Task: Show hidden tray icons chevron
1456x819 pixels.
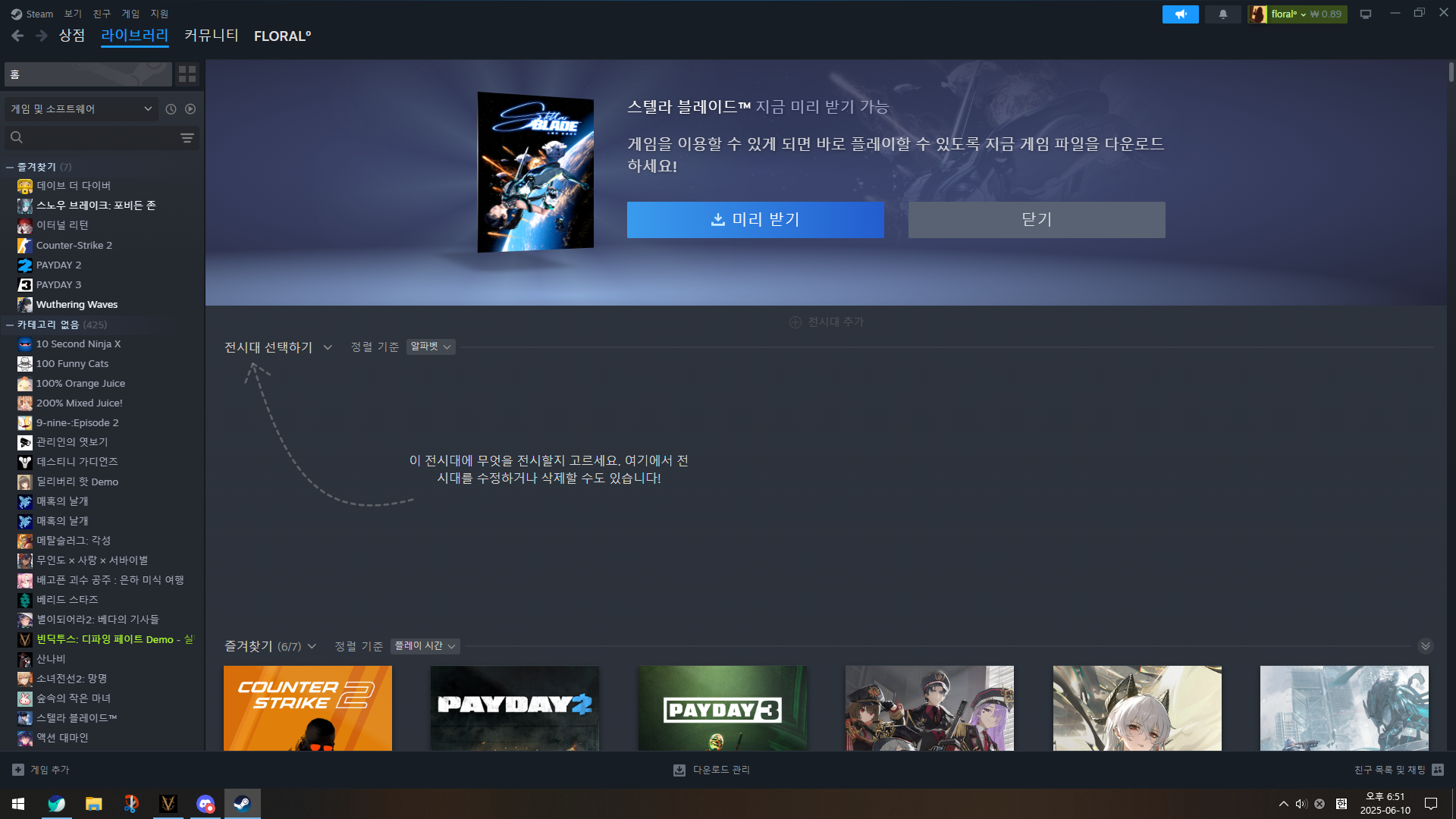Action: coord(1283,804)
